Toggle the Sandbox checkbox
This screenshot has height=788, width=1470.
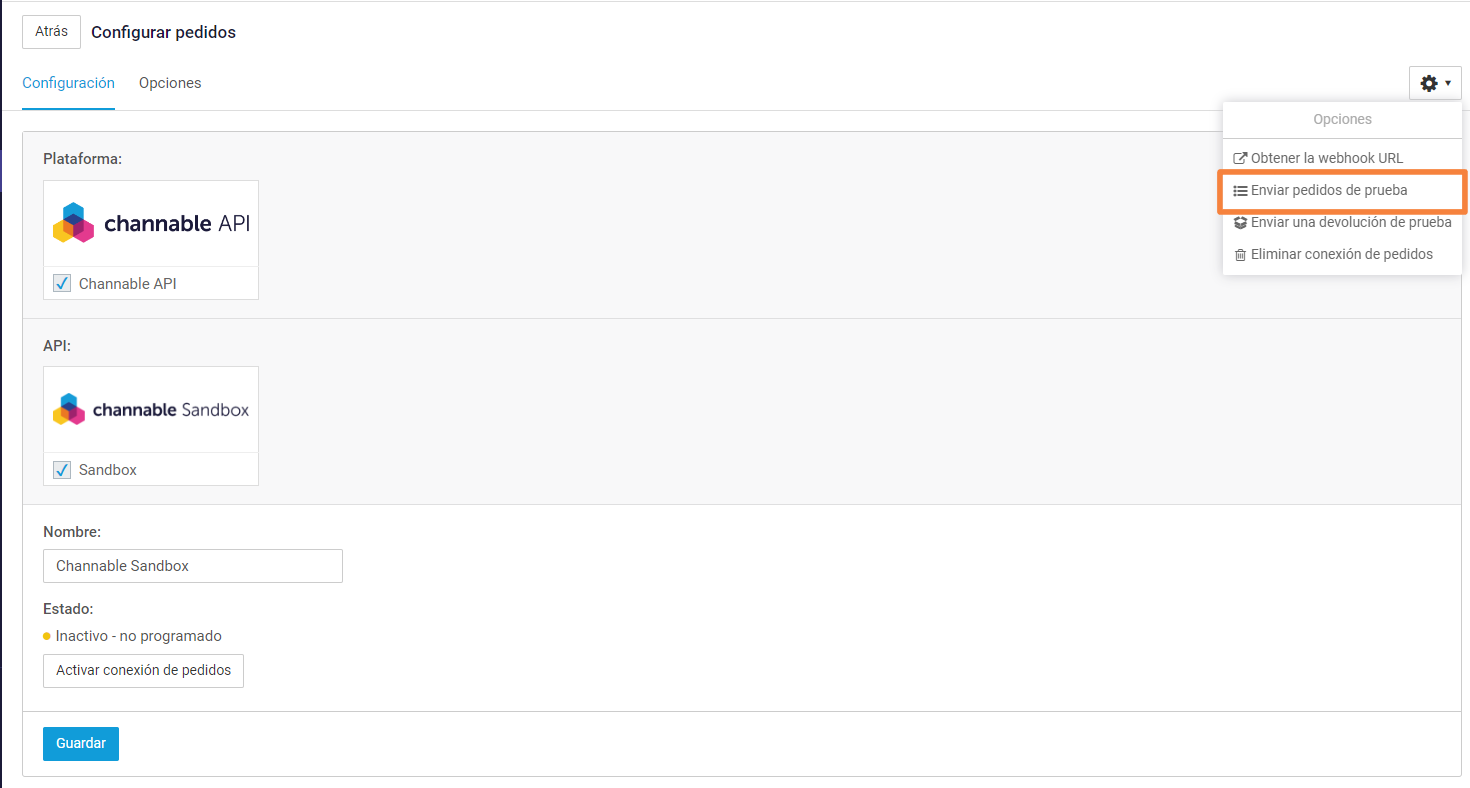coord(62,470)
